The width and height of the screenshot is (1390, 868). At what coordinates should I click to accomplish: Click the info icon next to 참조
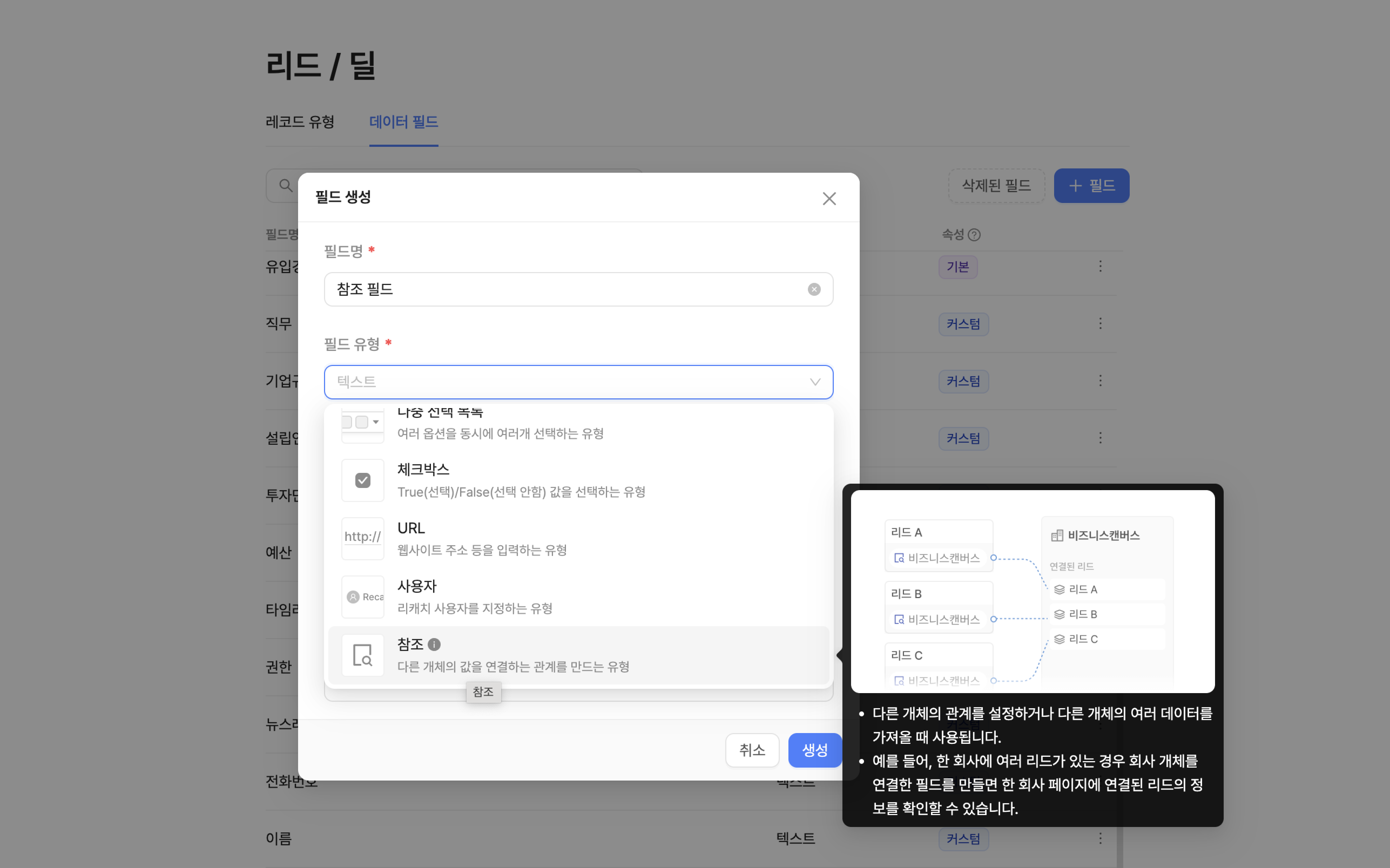434,644
